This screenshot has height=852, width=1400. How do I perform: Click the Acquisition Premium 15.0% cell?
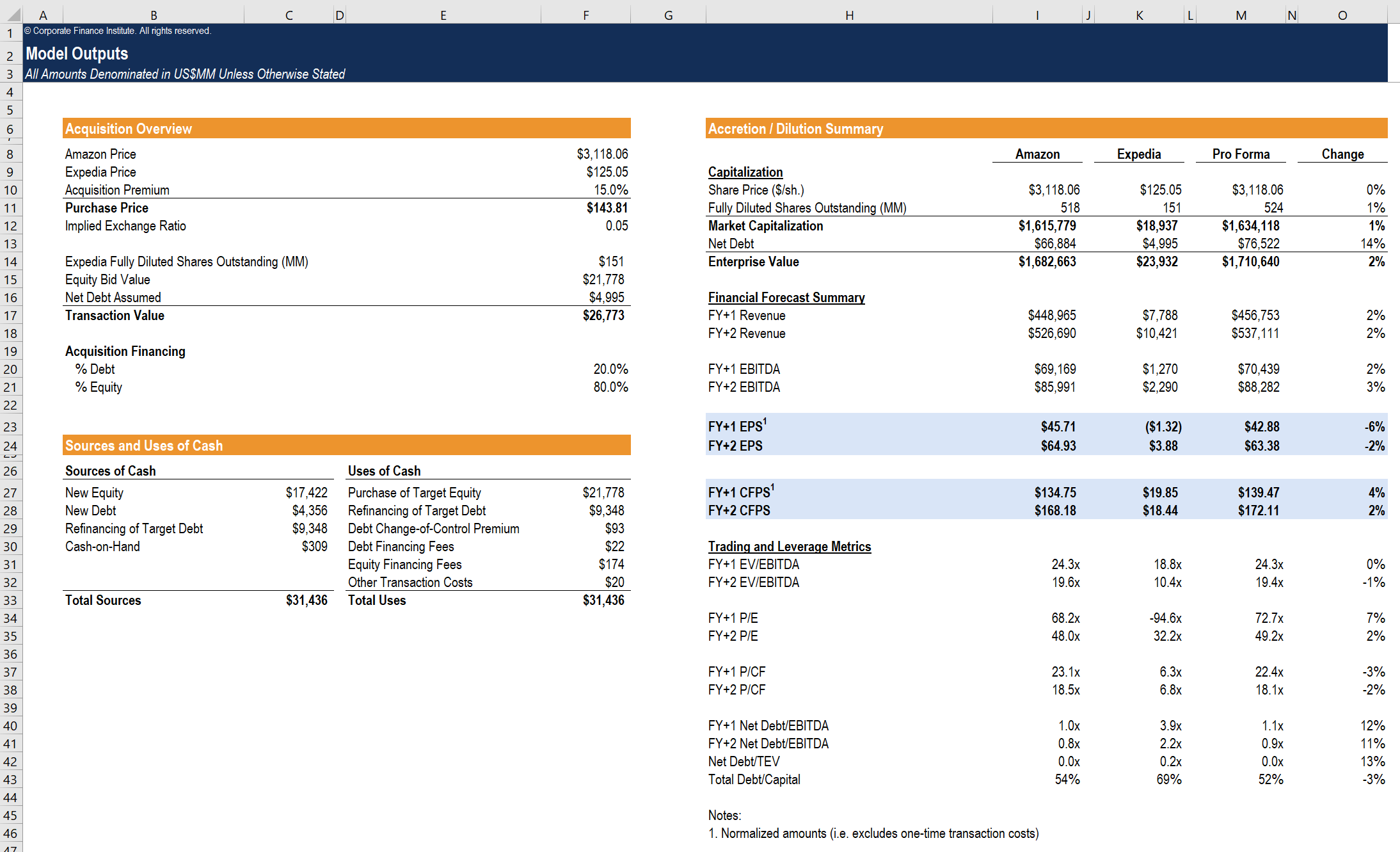click(610, 190)
